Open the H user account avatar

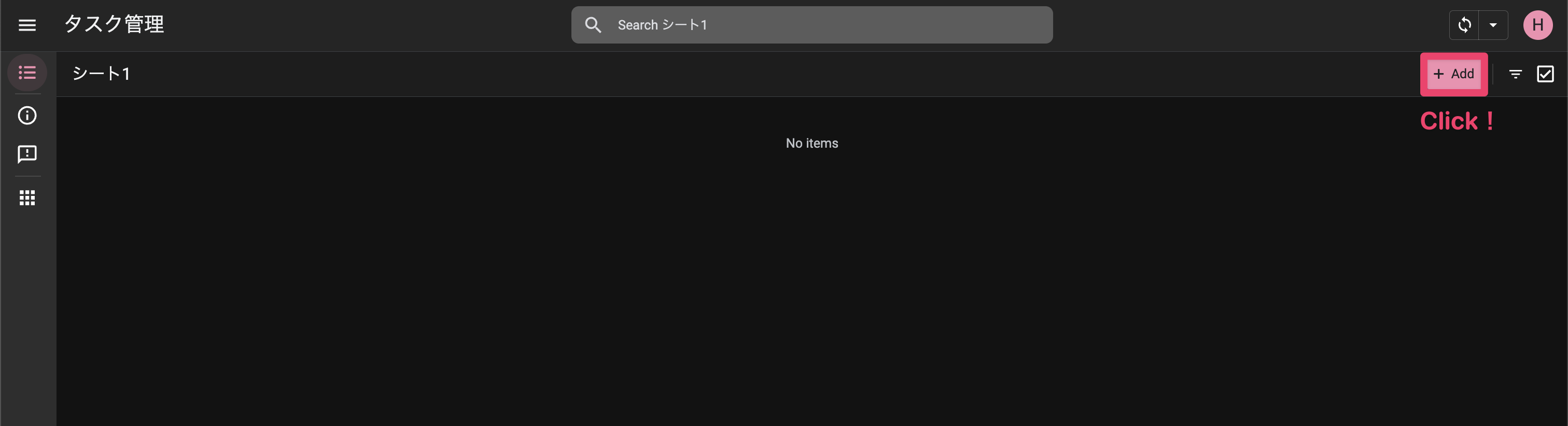coord(1537,25)
